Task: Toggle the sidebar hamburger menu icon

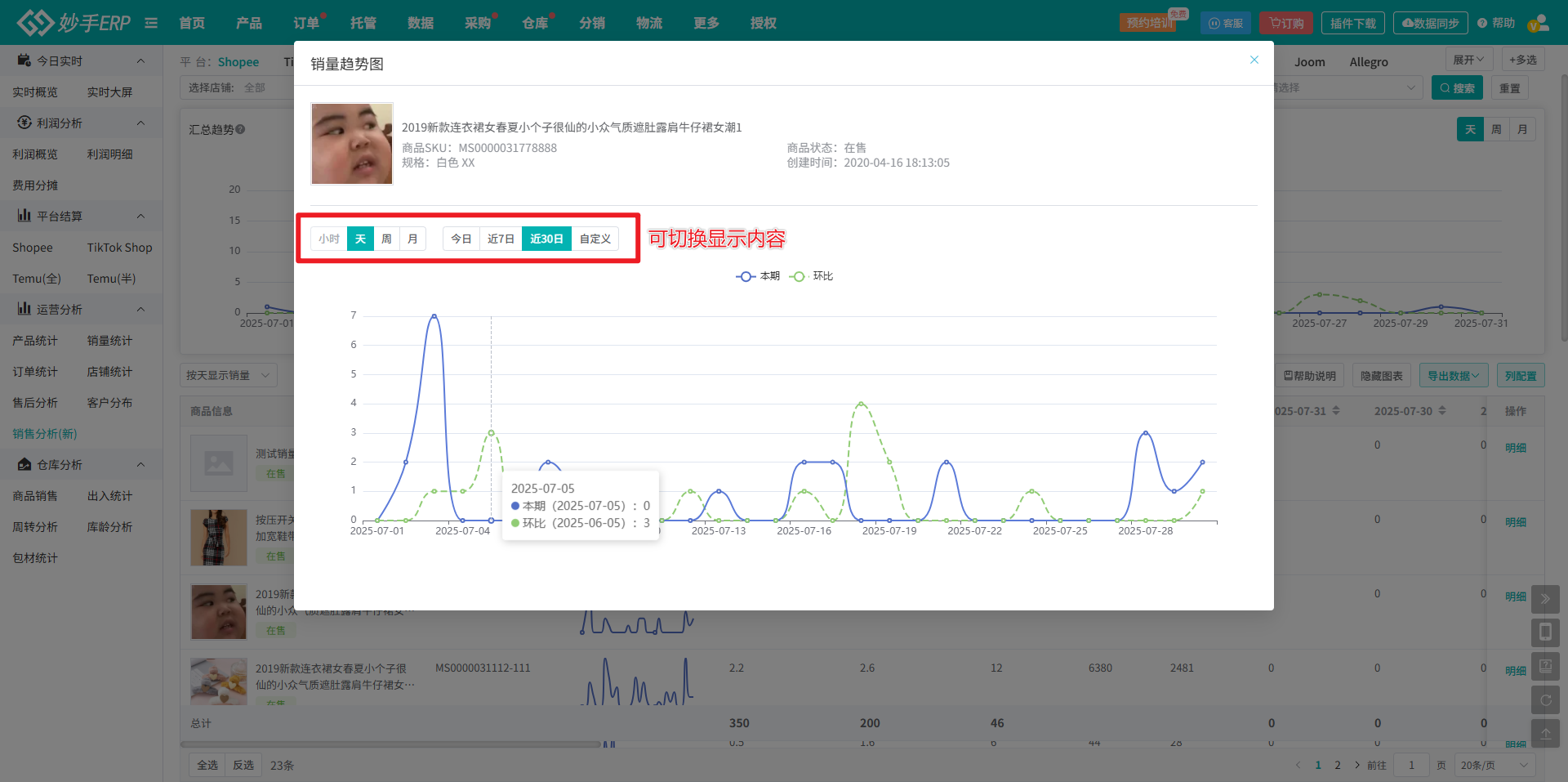Action: (x=151, y=23)
